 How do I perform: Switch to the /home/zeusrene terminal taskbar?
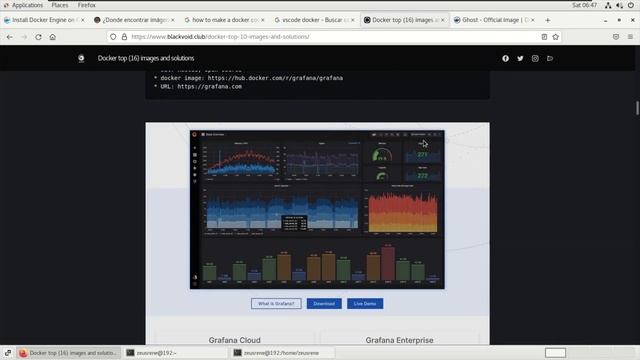pos(282,353)
